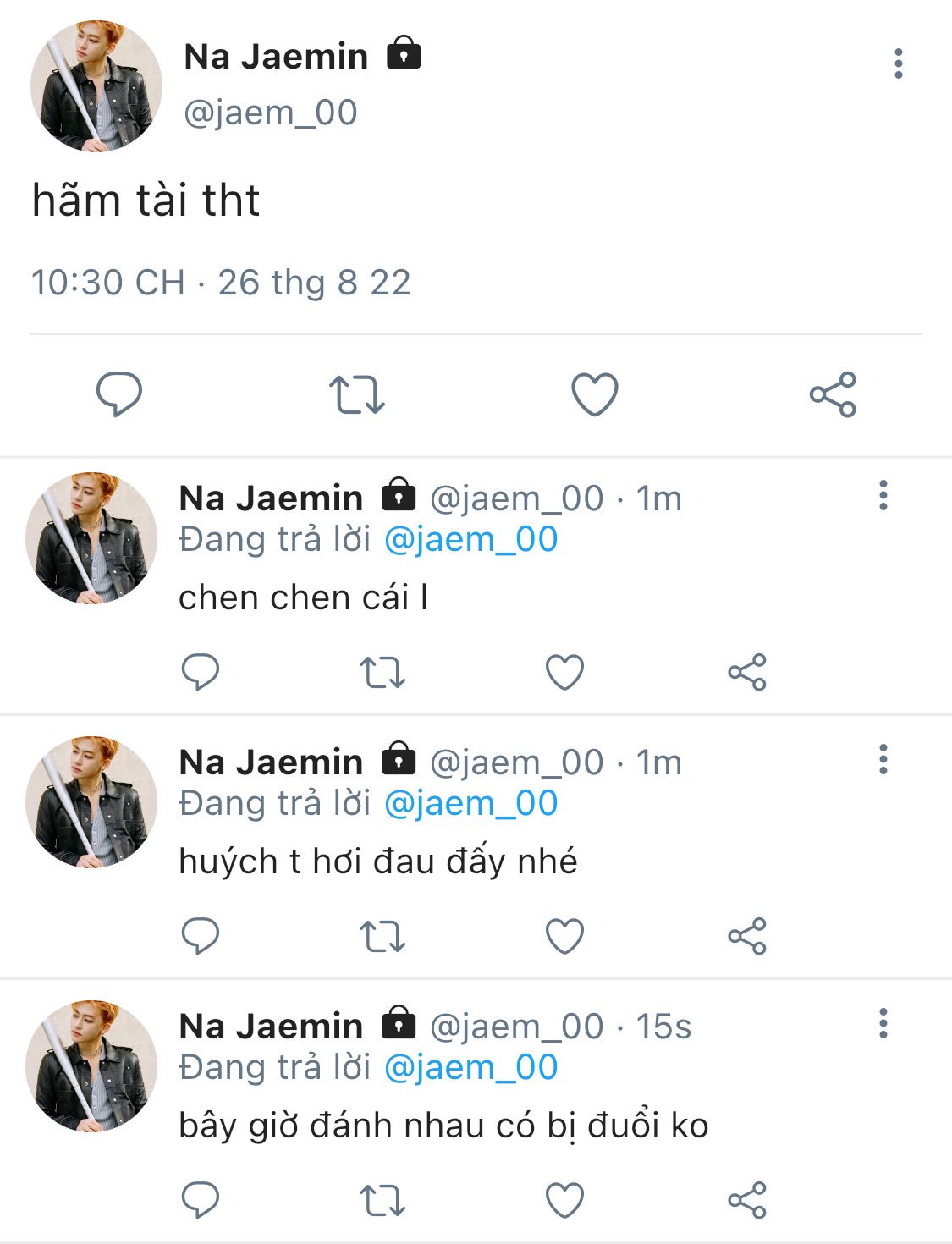952x1244 pixels.
Task: Reply to the "huých t hơi đau" tweet
Action: point(201,937)
